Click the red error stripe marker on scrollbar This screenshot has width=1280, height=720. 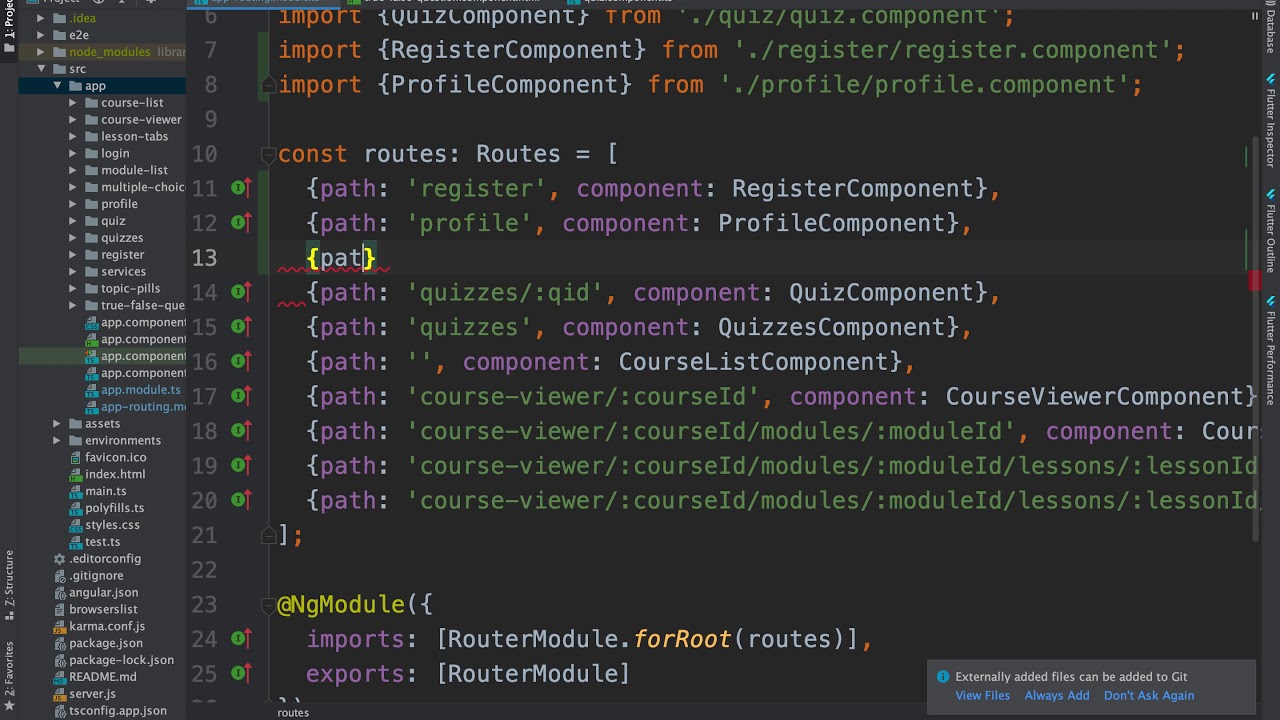point(1254,280)
